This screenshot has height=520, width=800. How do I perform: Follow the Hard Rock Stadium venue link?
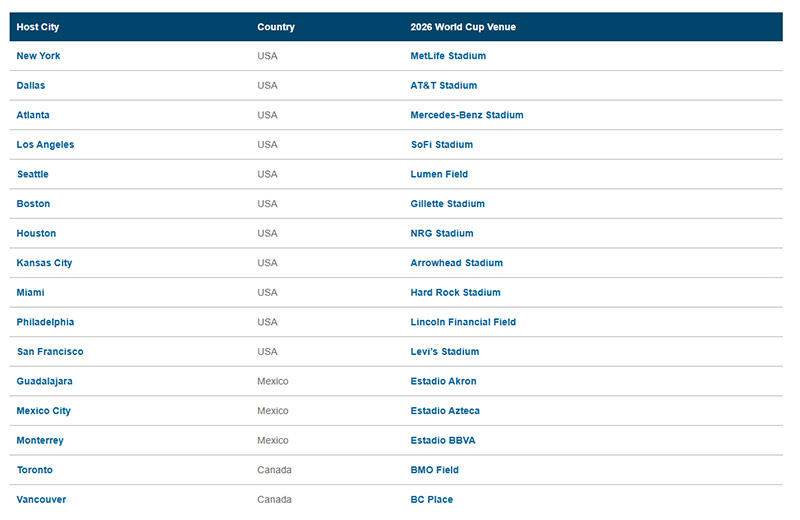(456, 292)
